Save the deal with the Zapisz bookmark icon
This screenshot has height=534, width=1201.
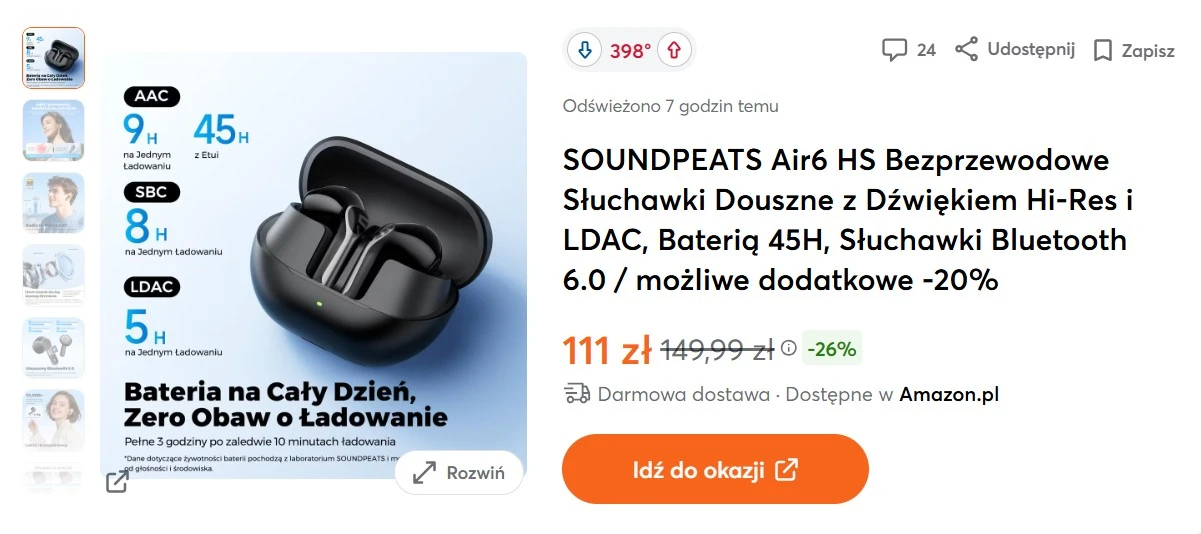pyautogui.click(x=1103, y=51)
